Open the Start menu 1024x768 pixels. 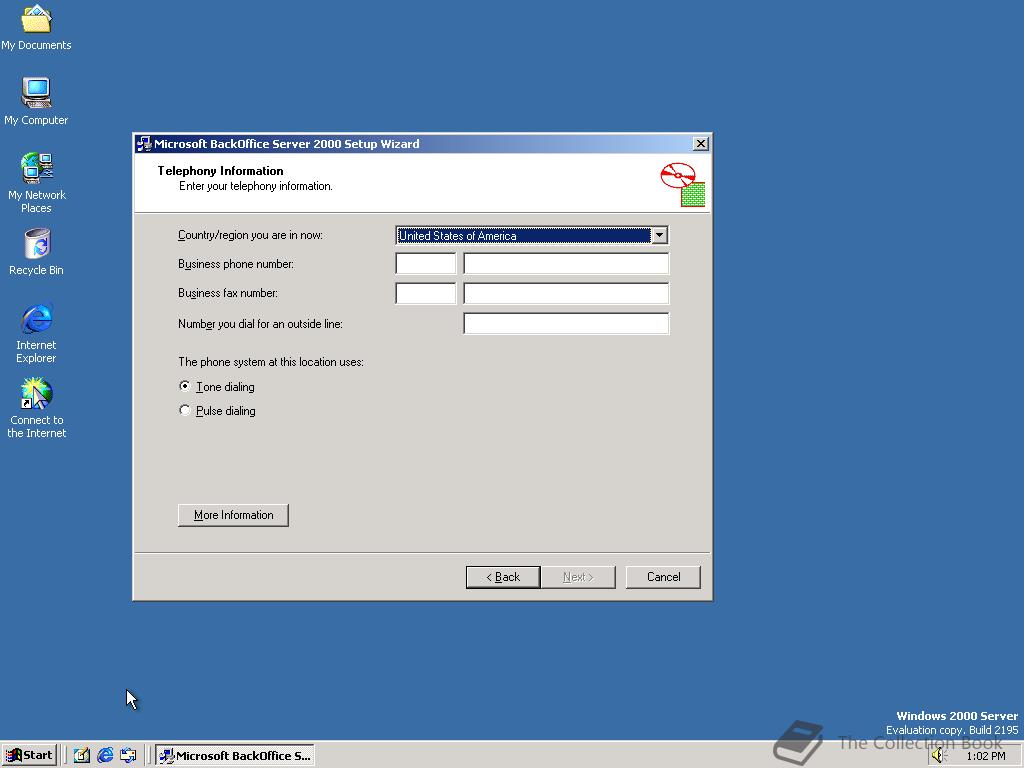(30, 755)
